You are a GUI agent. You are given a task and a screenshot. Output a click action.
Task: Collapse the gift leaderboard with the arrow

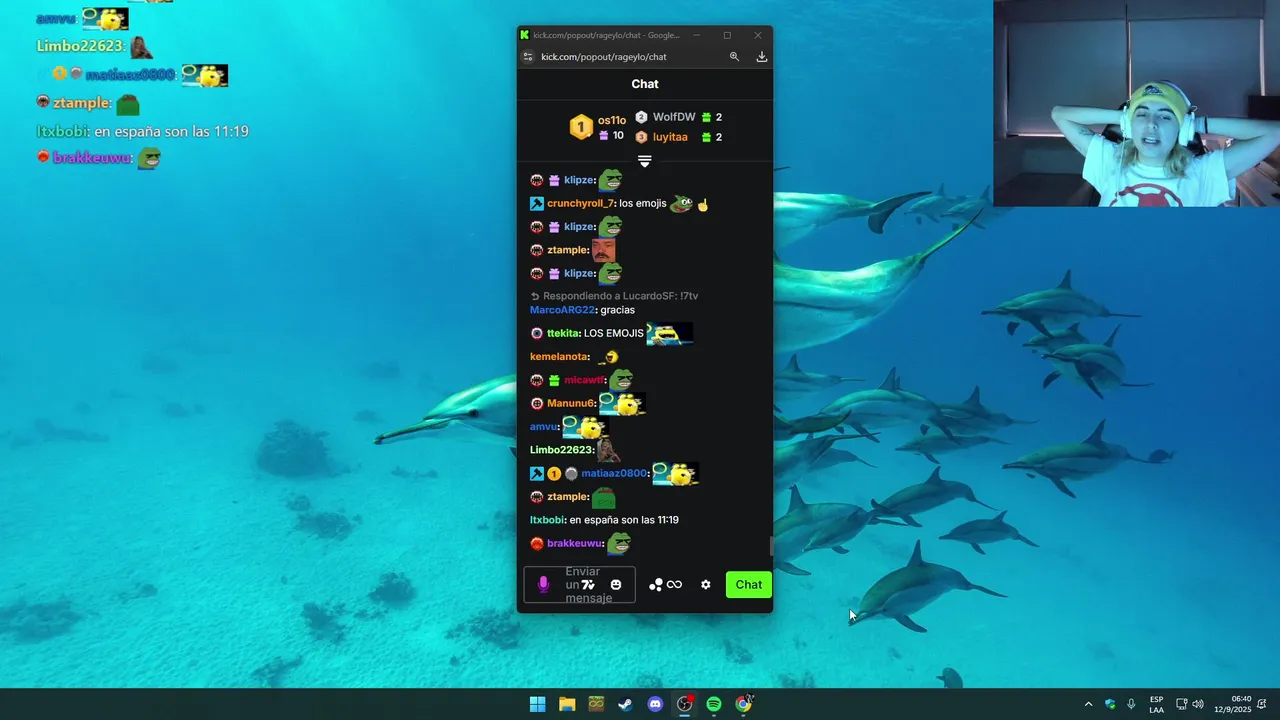pyautogui.click(x=645, y=161)
